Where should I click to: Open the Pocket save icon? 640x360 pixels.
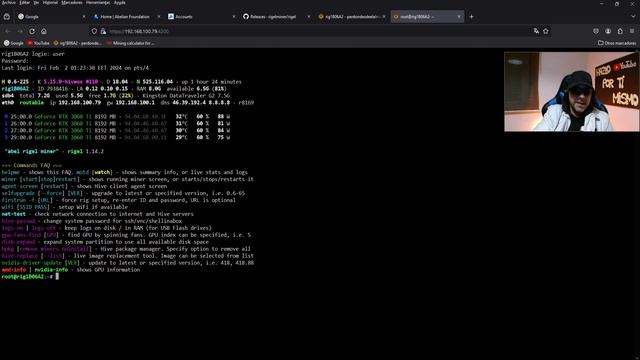(596, 31)
